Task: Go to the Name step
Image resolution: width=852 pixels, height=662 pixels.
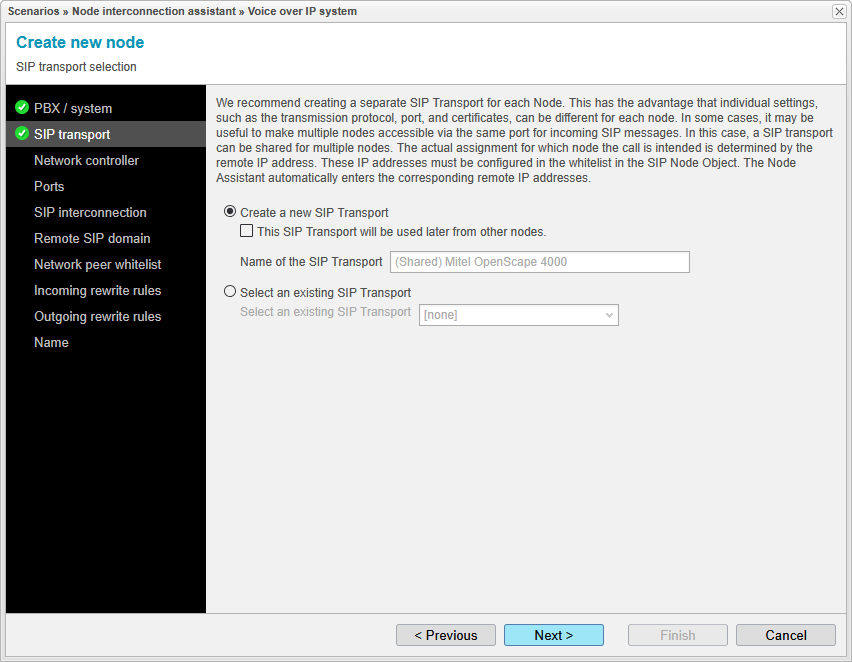Action: click(x=51, y=342)
